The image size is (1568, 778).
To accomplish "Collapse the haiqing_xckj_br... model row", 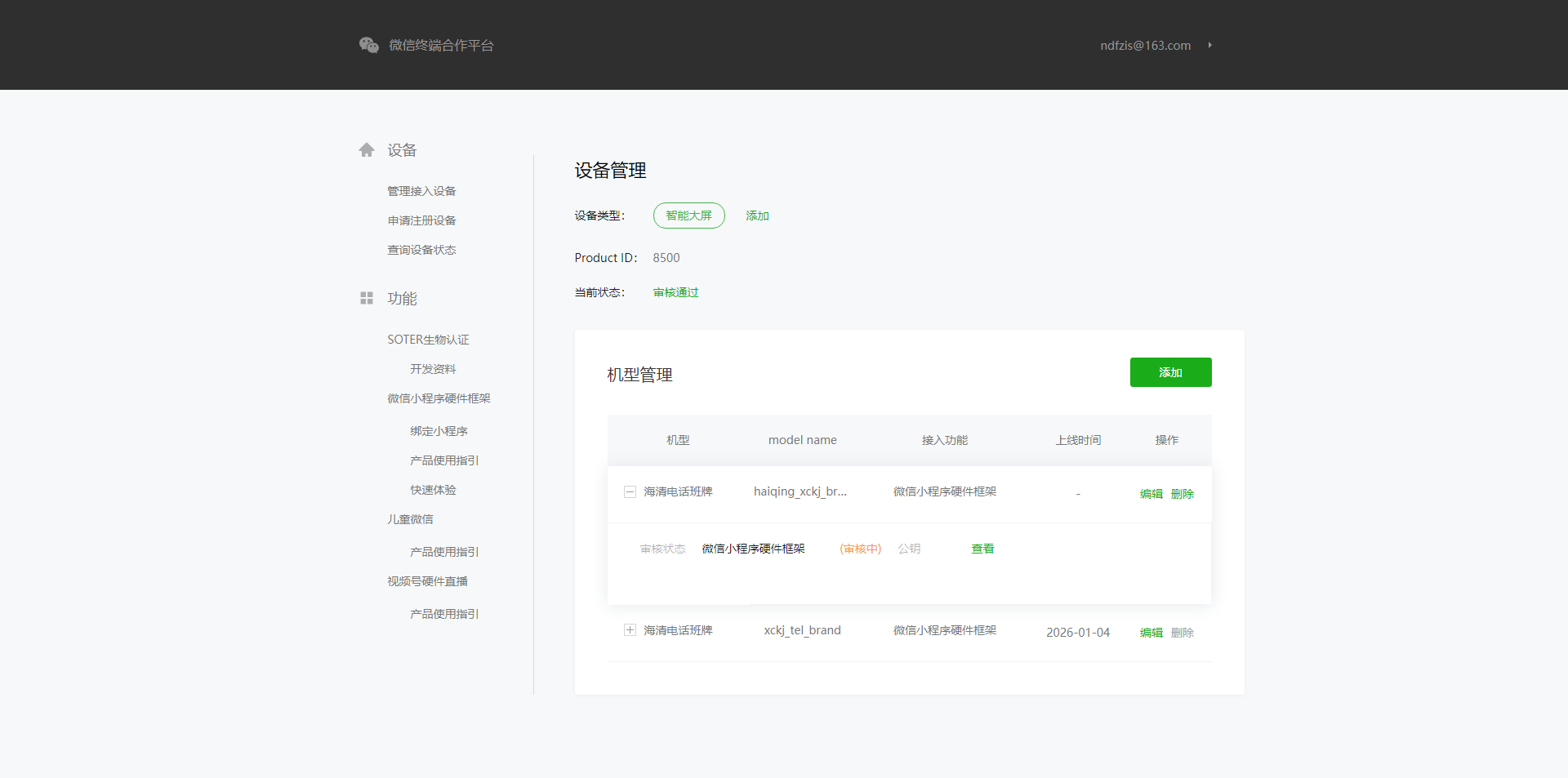I will pos(630,491).
